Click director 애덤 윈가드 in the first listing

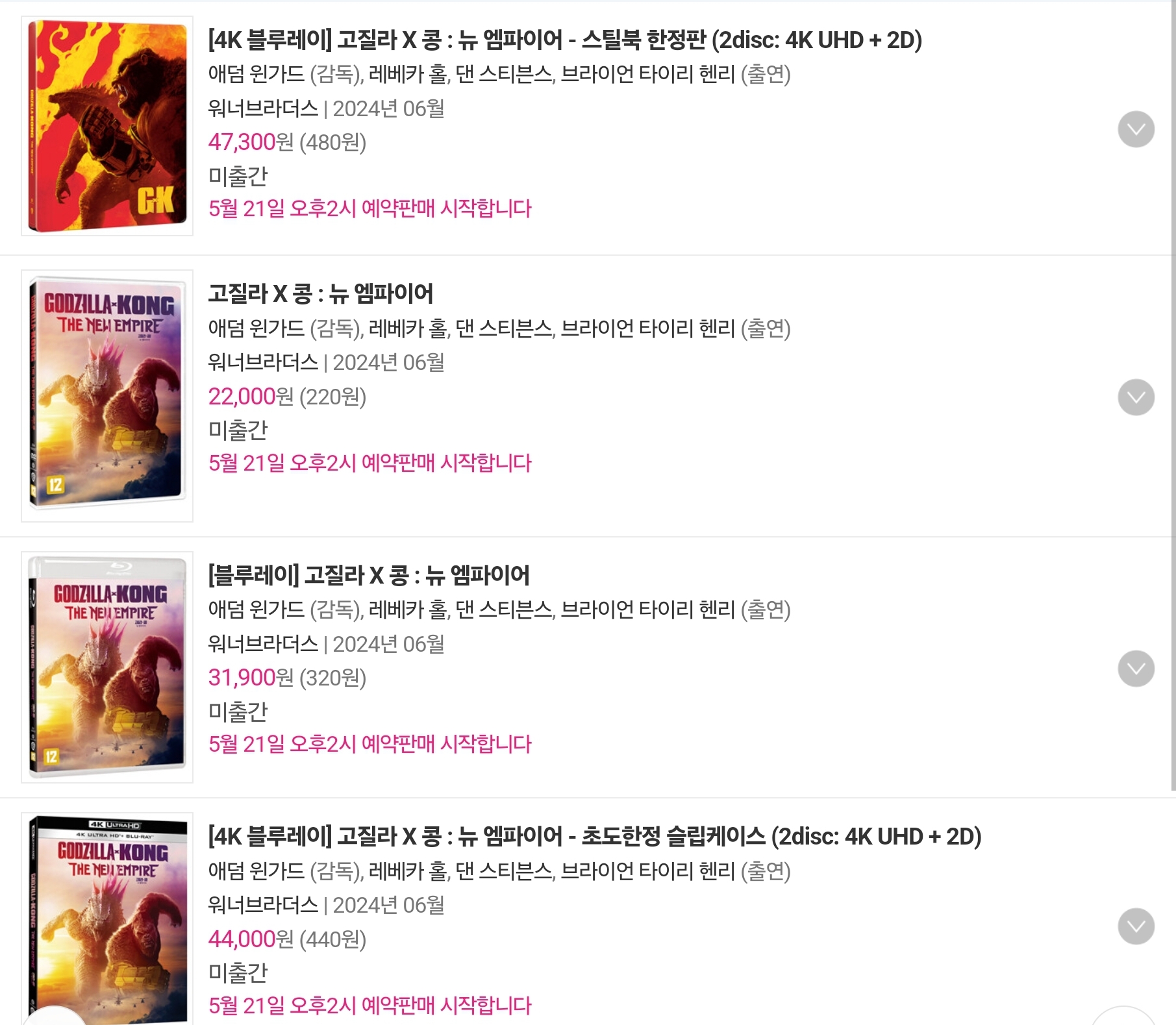pyautogui.click(x=256, y=74)
